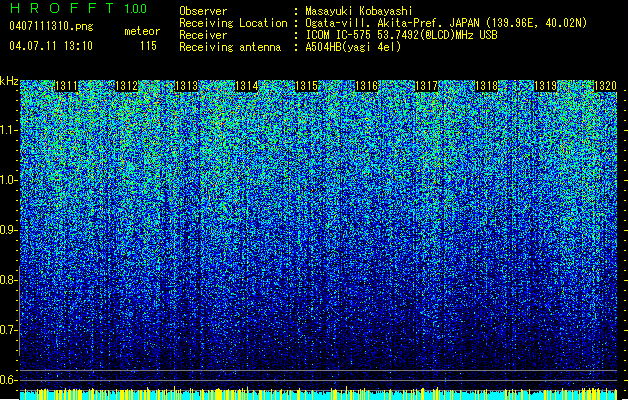The width and height of the screenshot is (629, 400).
Task: Click observer name Masayuki Kobayashi
Action: pos(359,11)
